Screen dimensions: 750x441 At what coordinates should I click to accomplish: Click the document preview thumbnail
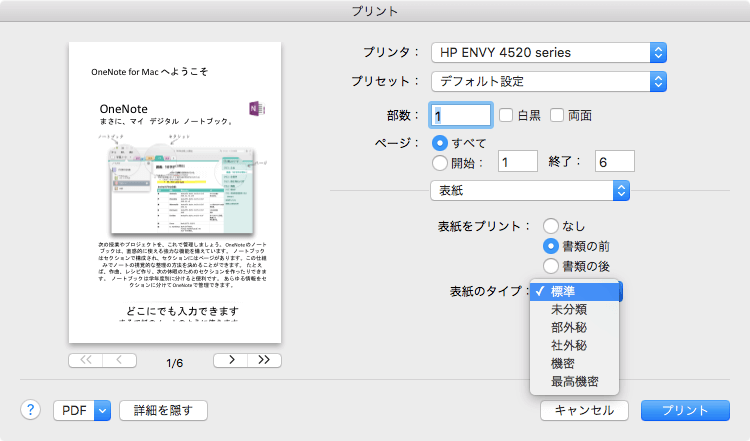point(175,192)
